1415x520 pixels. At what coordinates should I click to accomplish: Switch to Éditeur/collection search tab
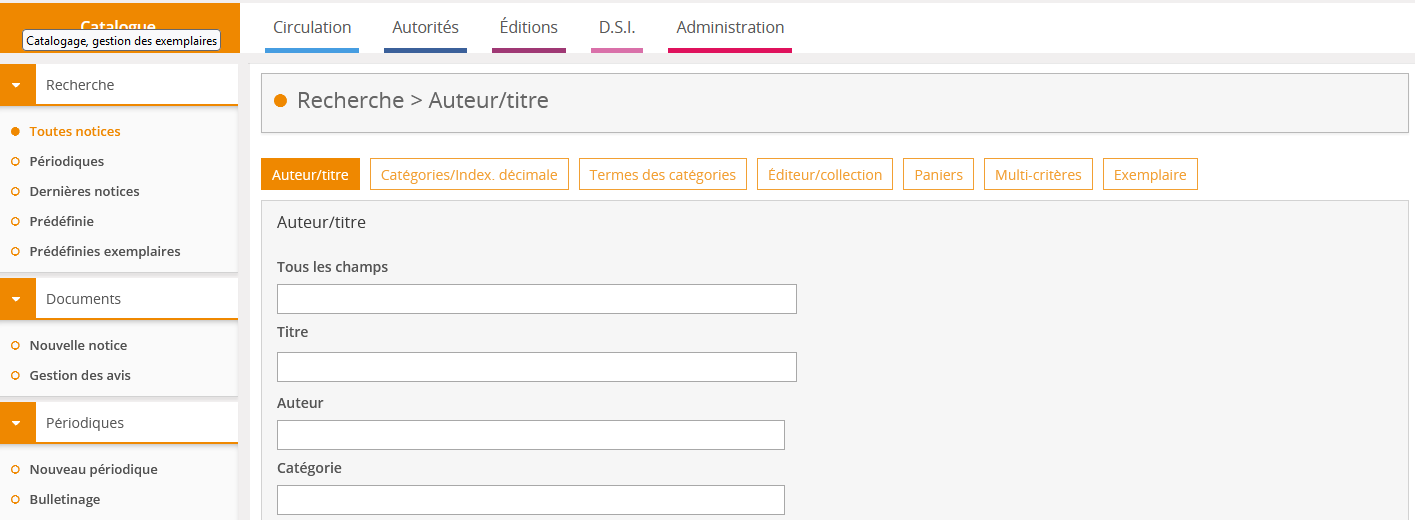[824, 175]
